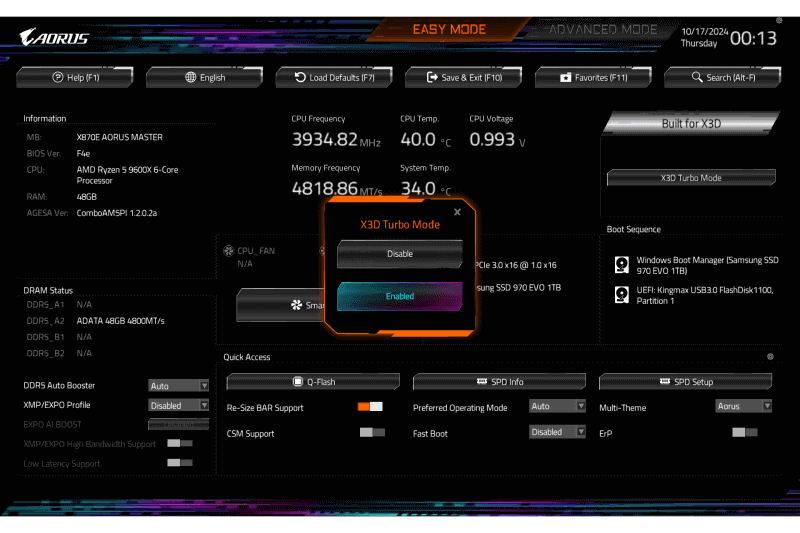Toggle XMP/EXPO High Bandwidth Support switch
This screenshot has height=533, width=800.
pos(180,443)
